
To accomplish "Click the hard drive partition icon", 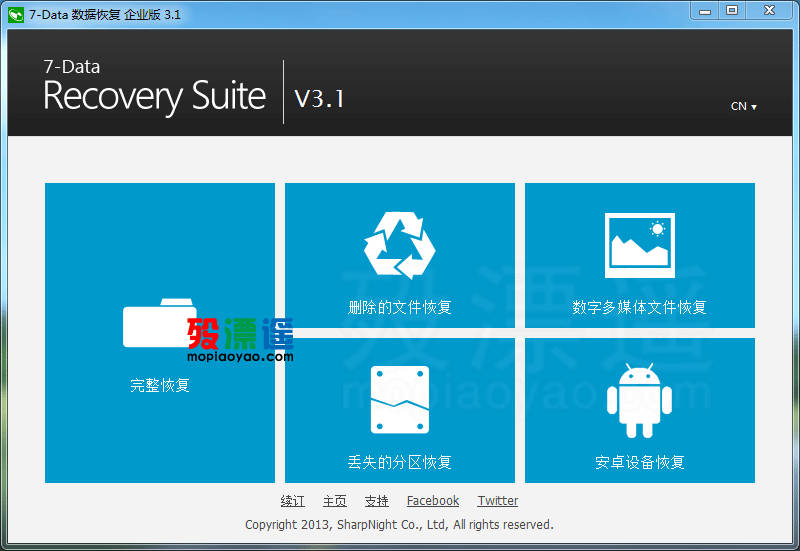I will (399, 400).
